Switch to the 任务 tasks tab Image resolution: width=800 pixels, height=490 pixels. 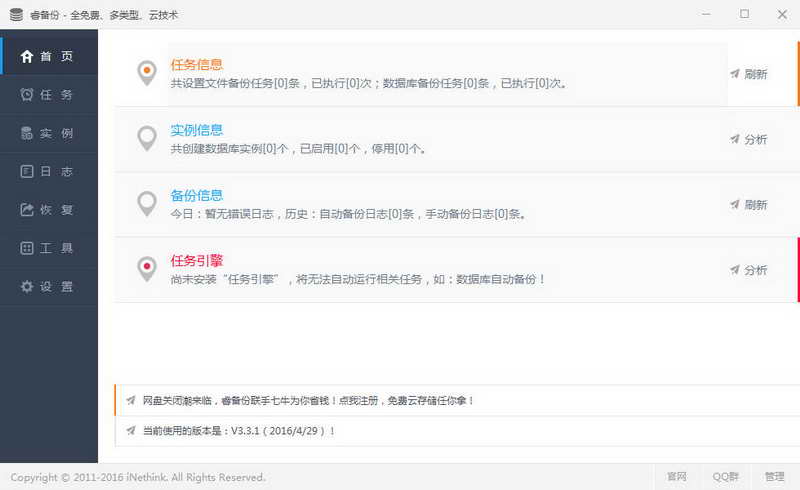tap(49, 95)
